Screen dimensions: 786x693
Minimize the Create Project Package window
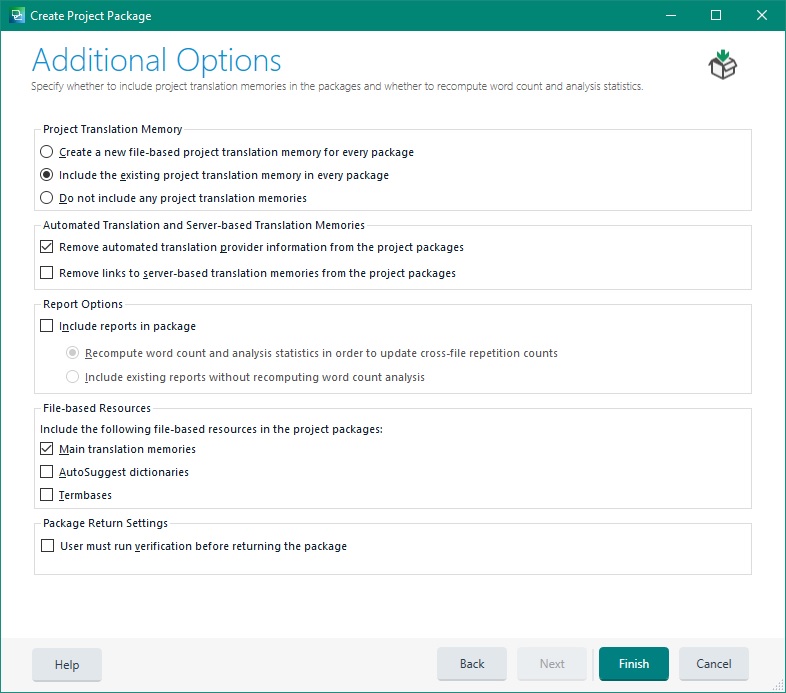pos(671,16)
